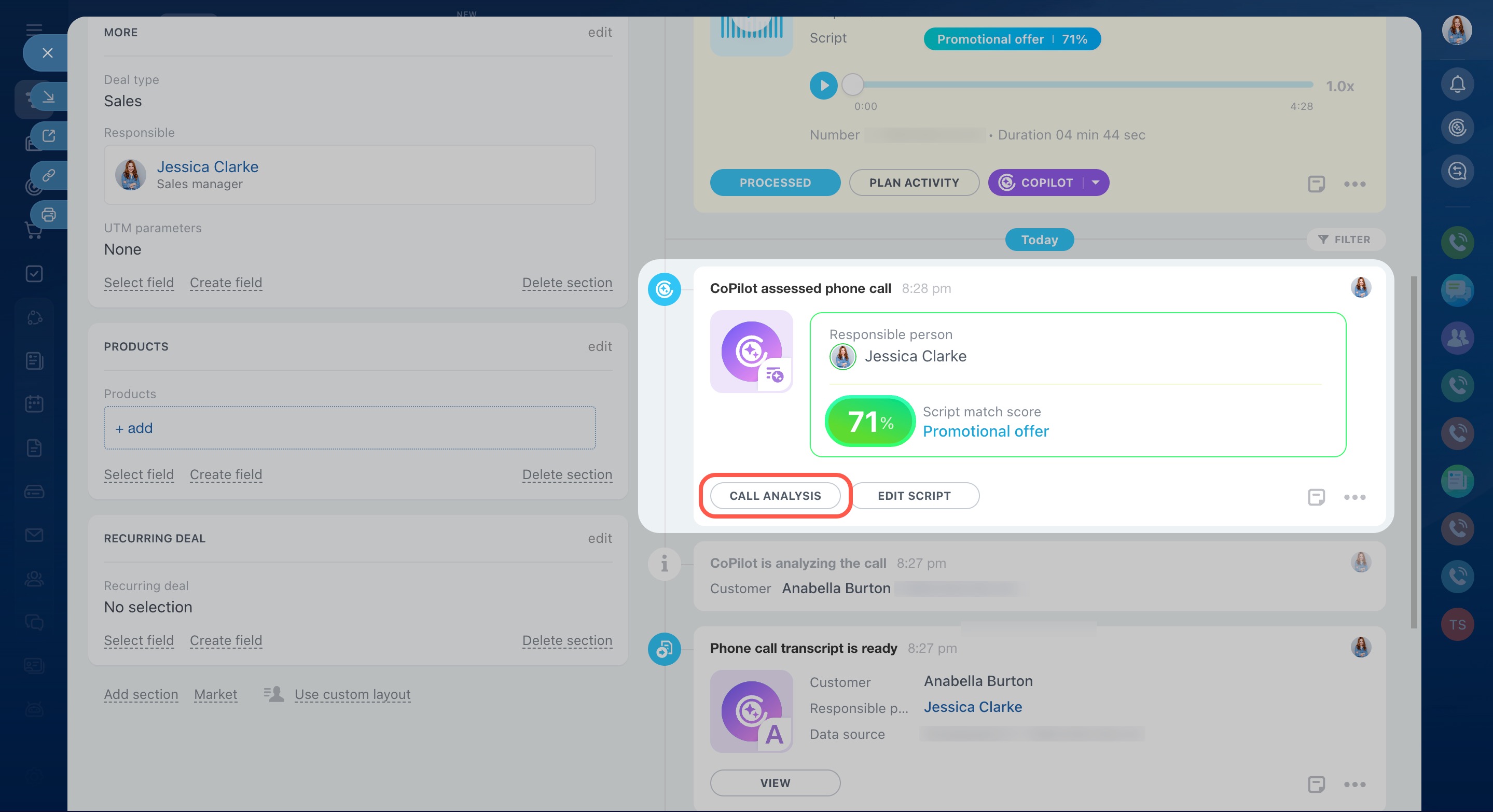Close the deal slider panel
Viewport: 1493px width, 812px height.
tap(48, 53)
